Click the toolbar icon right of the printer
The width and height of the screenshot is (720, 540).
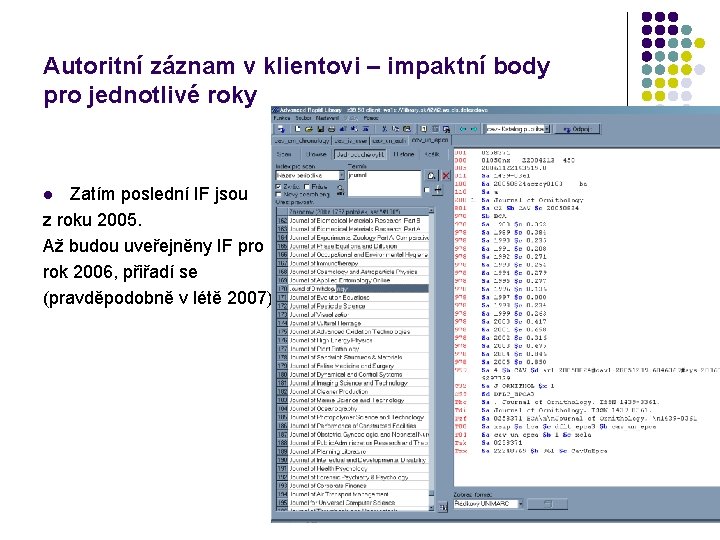point(343,129)
